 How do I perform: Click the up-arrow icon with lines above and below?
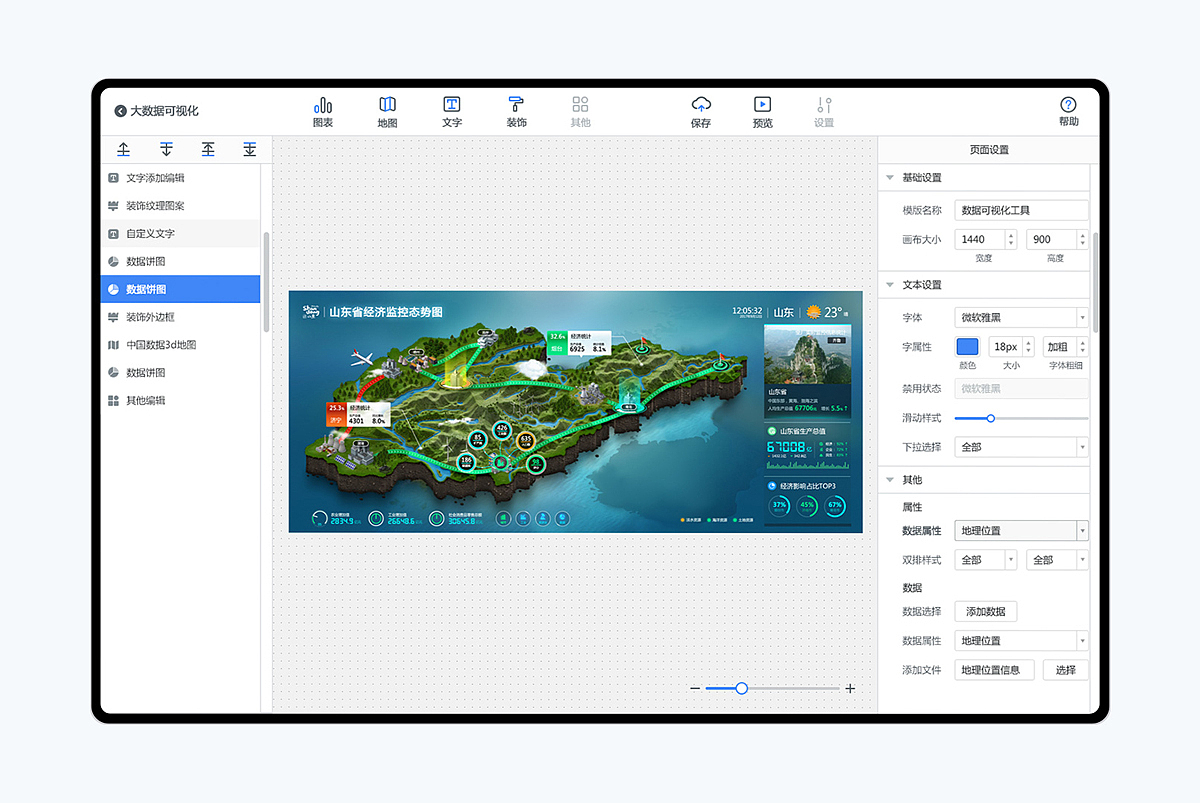[208, 149]
